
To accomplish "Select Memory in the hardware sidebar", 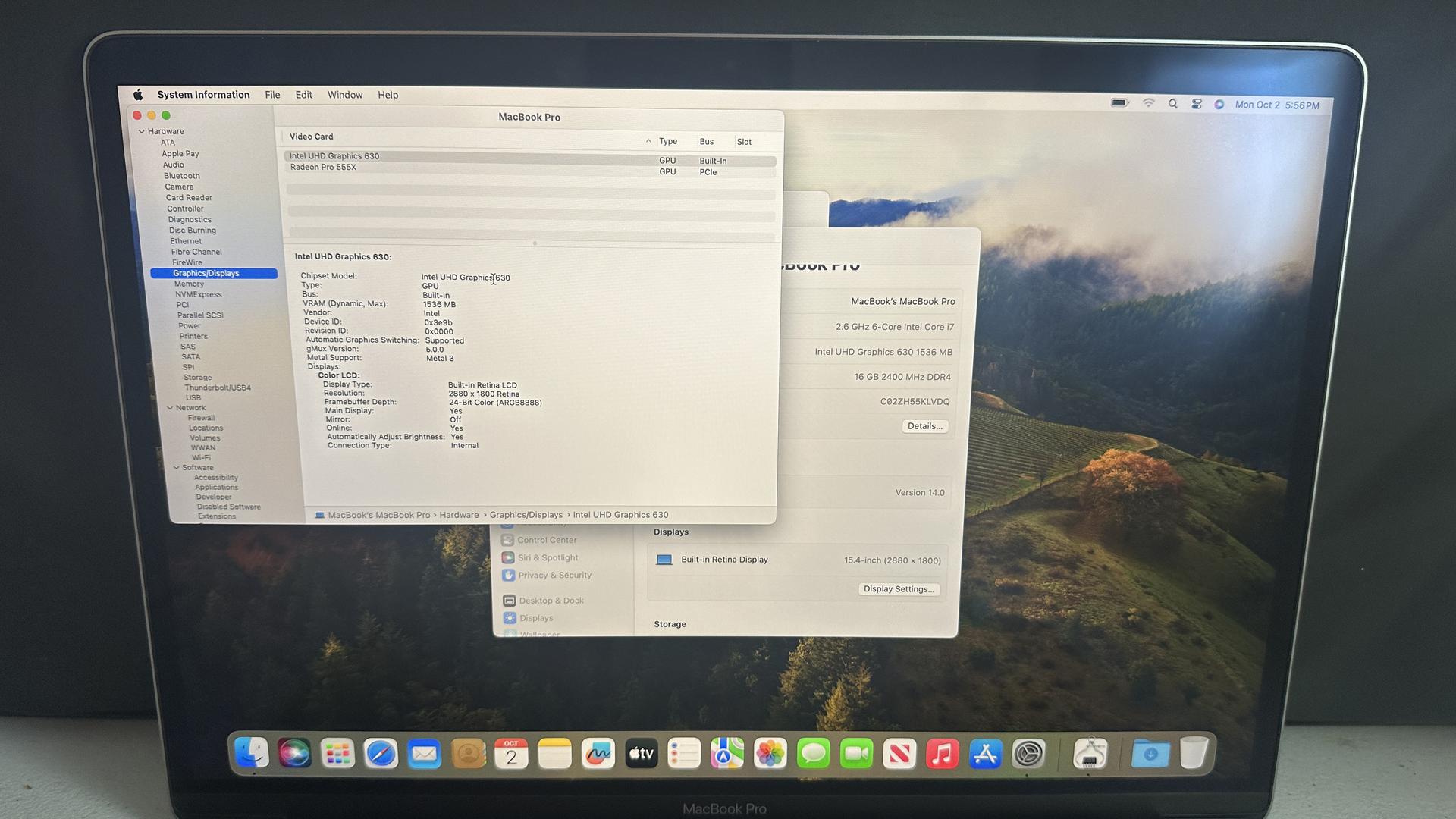I will click(x=189, y=284).
